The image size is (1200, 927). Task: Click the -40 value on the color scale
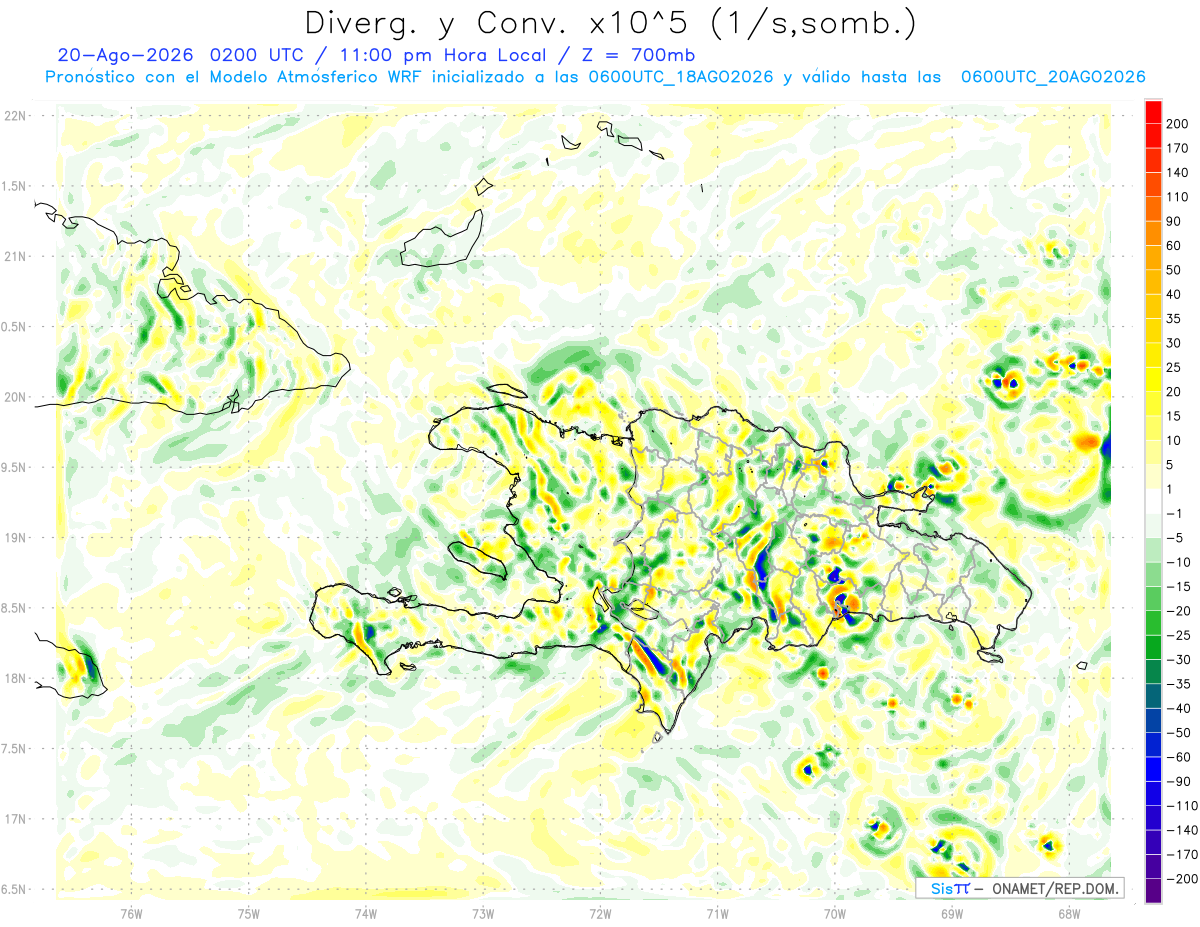[1177, 708]
